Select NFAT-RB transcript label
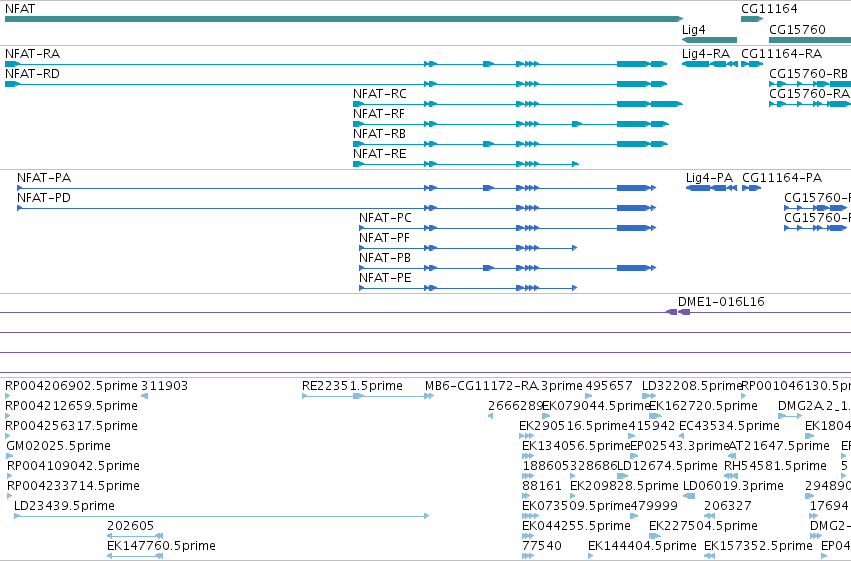The height and width of the screenshot is (561, 851). tap(379, 134)
